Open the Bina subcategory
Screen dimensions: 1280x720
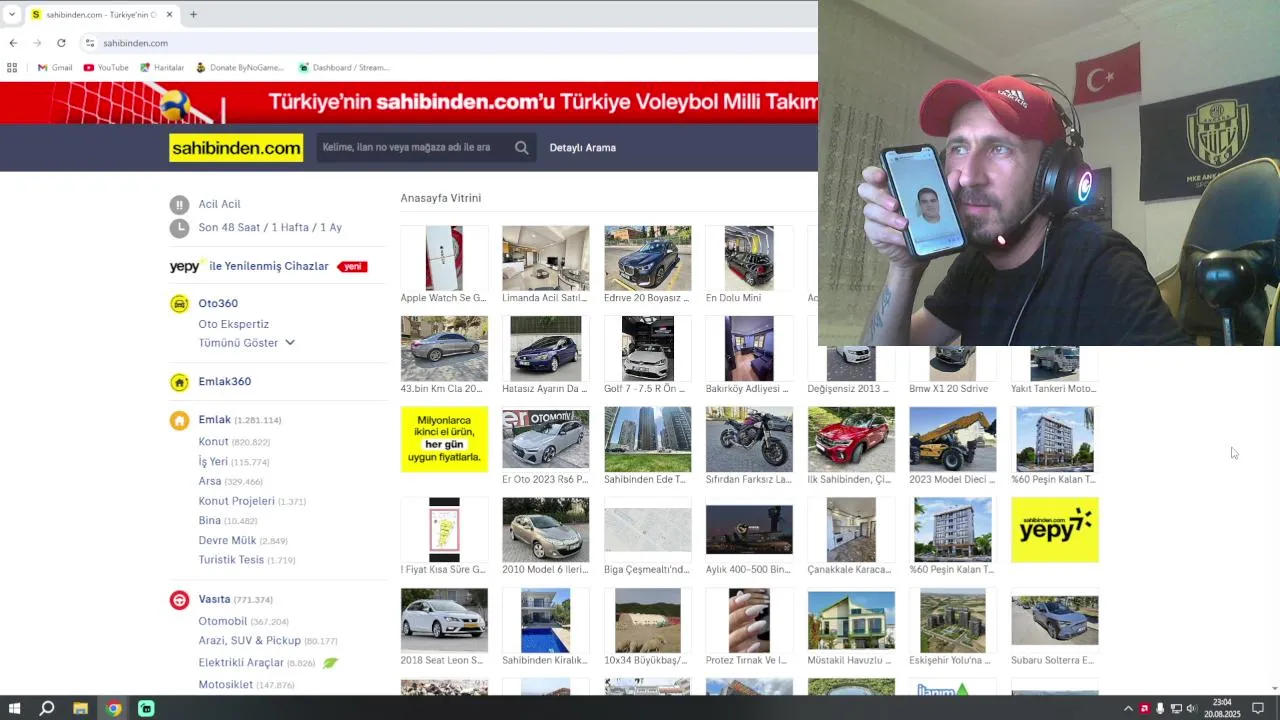(x=209, y=520)
